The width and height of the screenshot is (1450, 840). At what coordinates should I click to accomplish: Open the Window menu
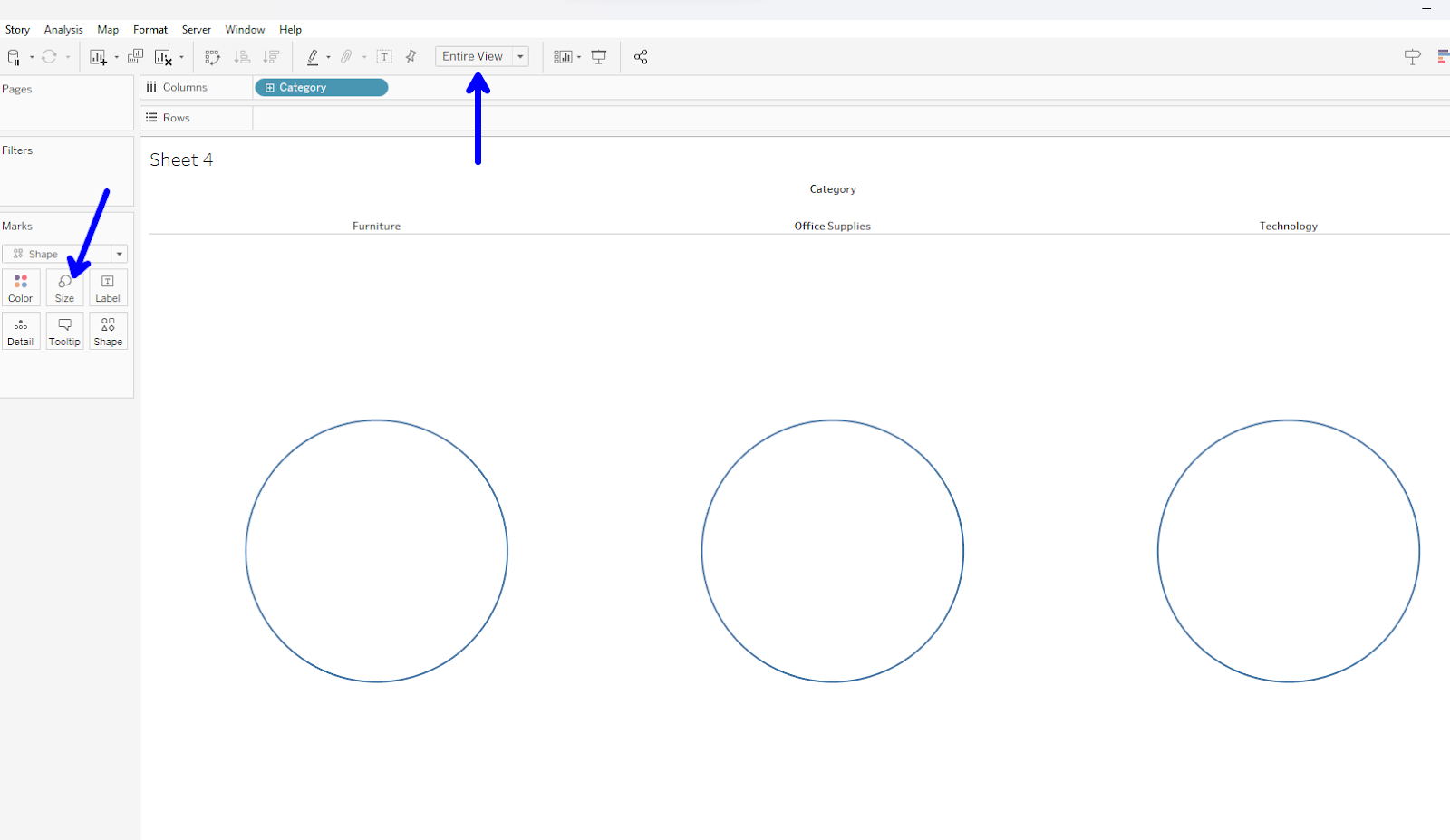point(245,30)
